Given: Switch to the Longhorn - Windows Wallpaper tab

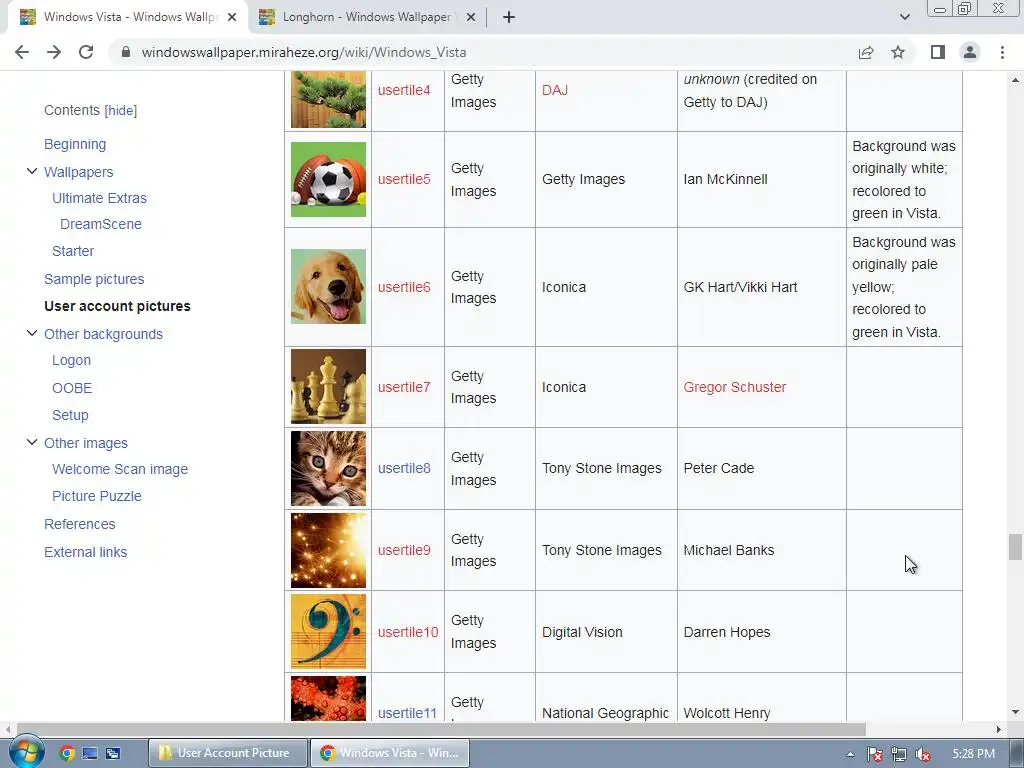Looking at the screenshot, I should point(367,17).
